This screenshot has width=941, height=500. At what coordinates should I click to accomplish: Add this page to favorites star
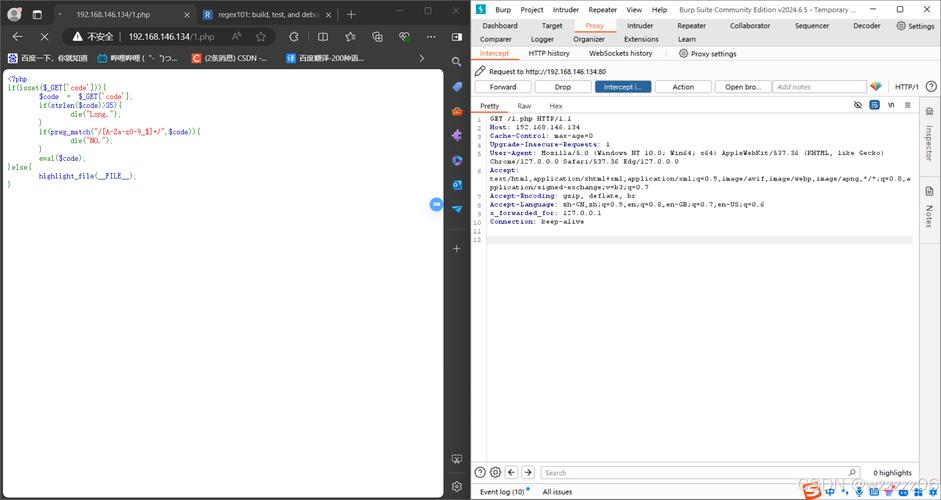pos(260,37)
